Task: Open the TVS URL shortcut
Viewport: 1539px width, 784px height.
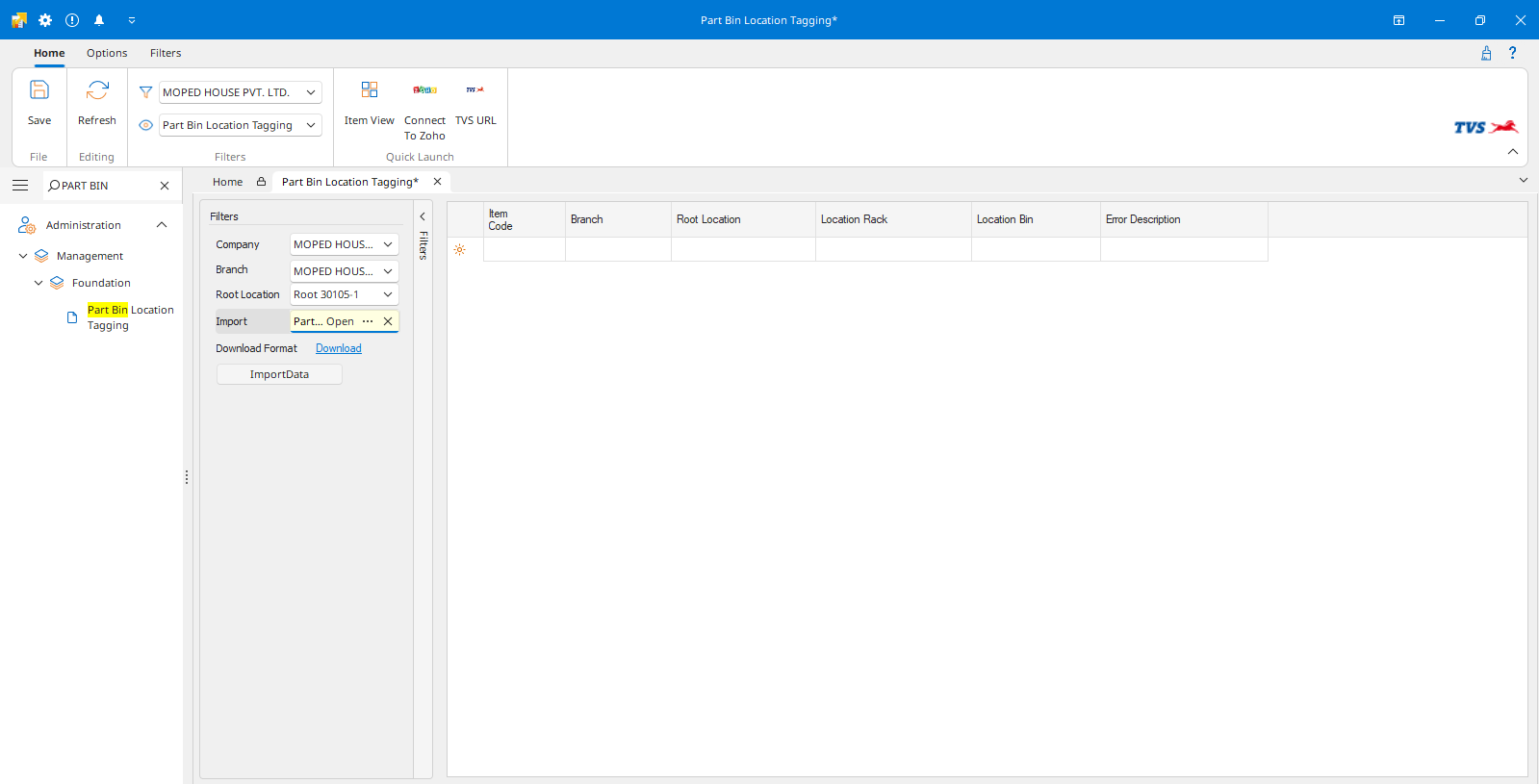Action: click(475, 91)
